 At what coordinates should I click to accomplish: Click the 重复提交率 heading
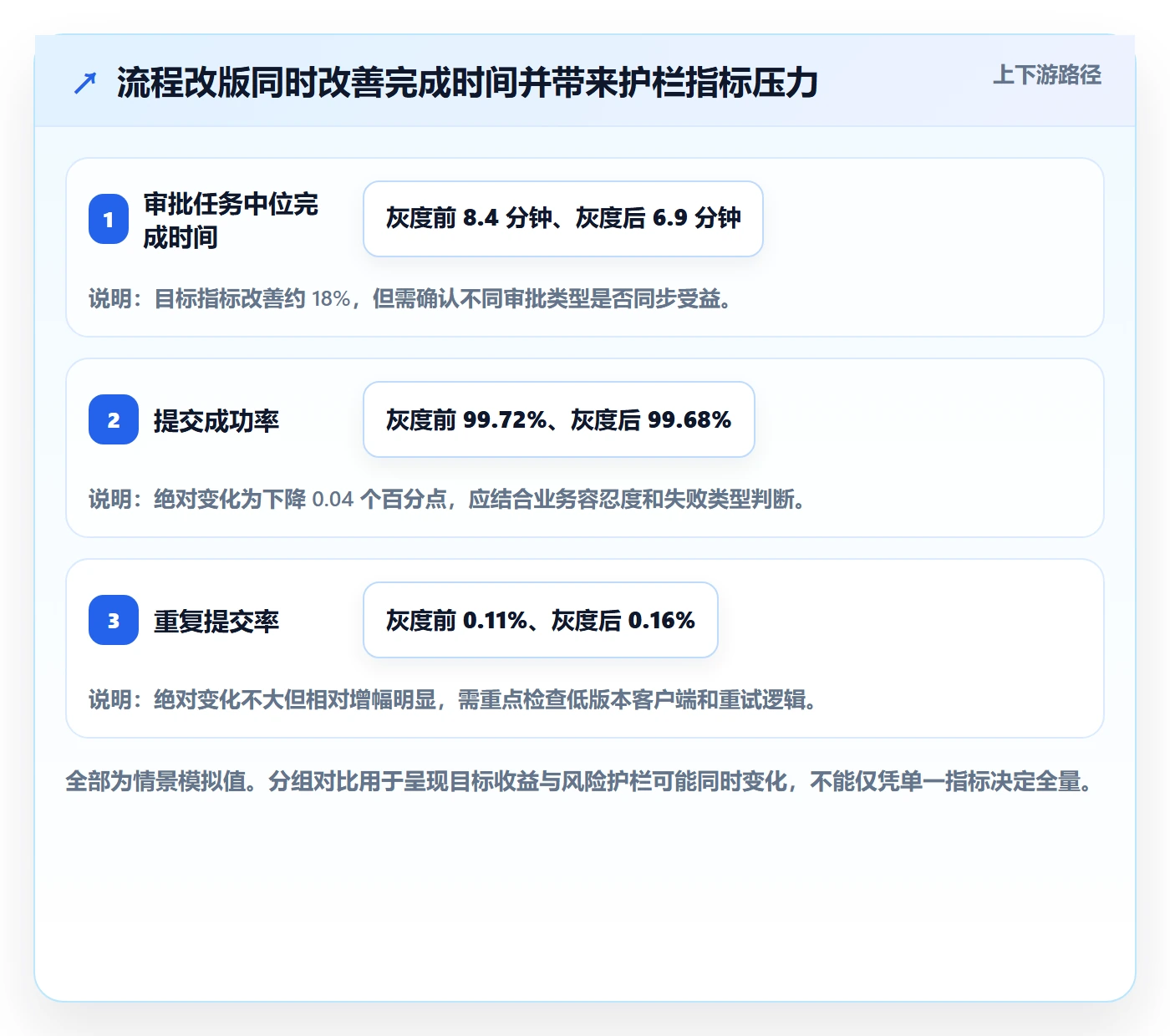coord(216,621)
